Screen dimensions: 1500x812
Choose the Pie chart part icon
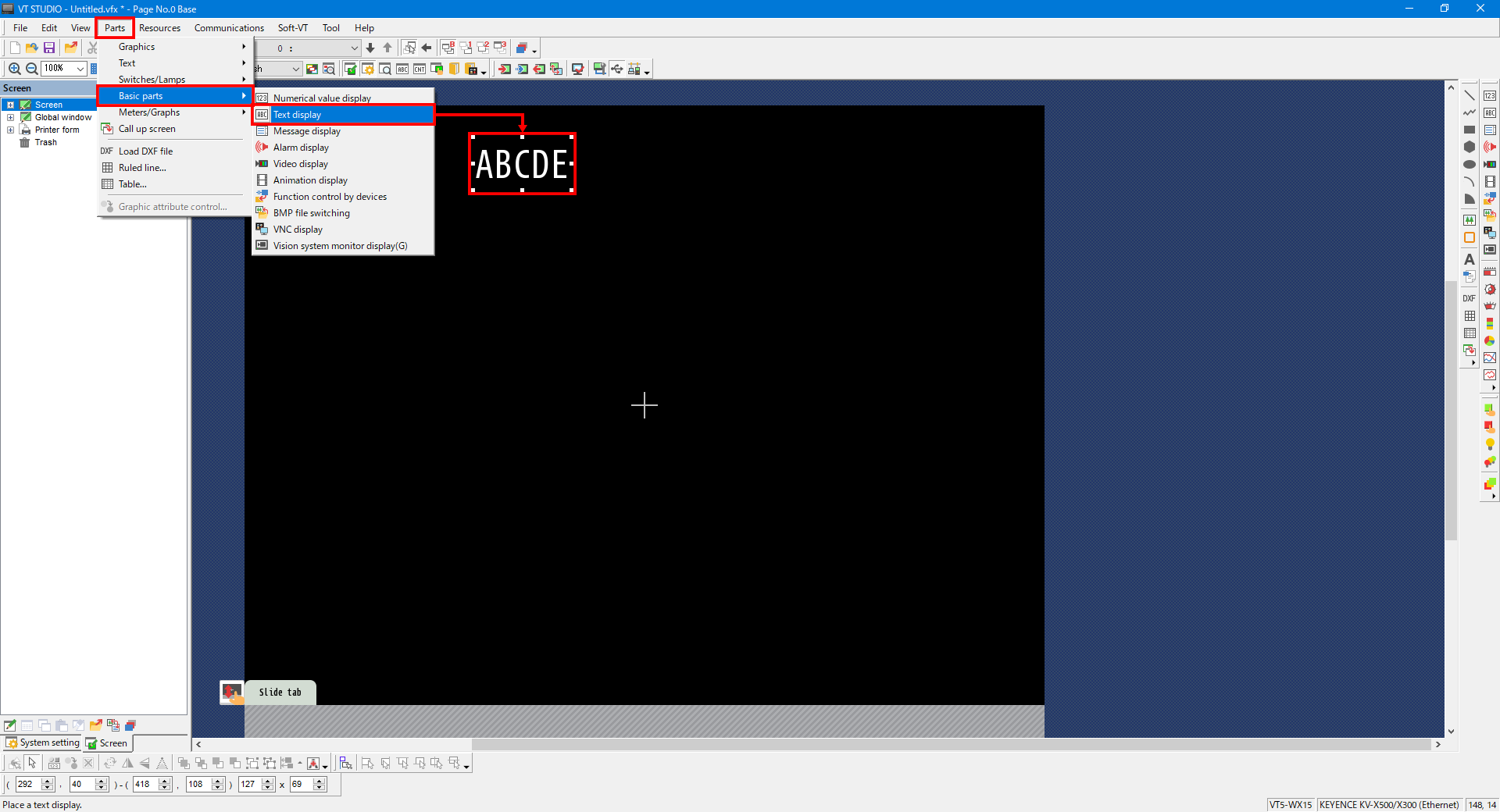pyautogui.click(x=1490, y=340)
